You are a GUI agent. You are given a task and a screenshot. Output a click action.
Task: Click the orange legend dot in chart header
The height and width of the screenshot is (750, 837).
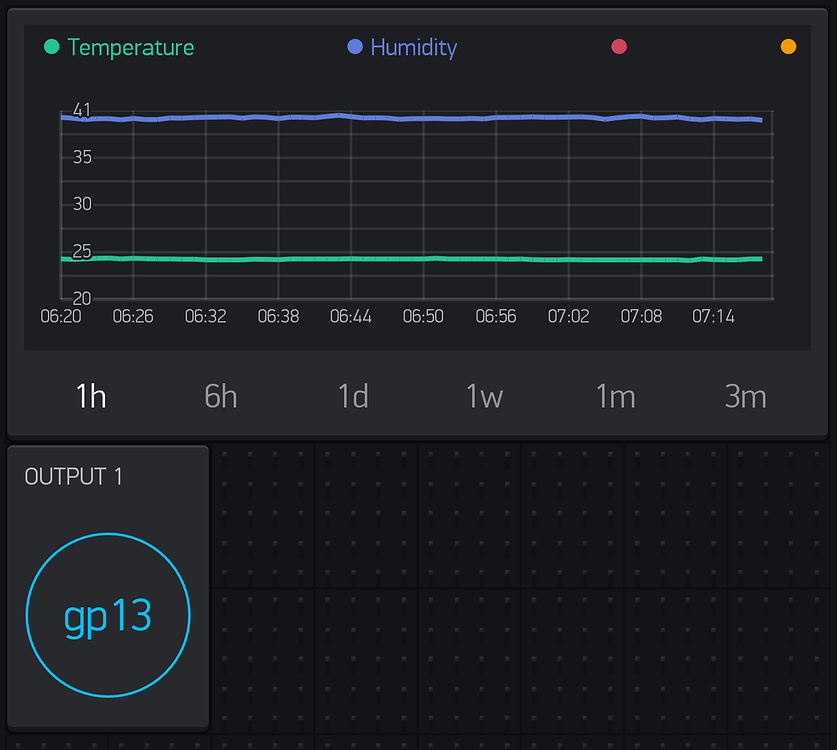pyautogui.click(x=788, y=46)
